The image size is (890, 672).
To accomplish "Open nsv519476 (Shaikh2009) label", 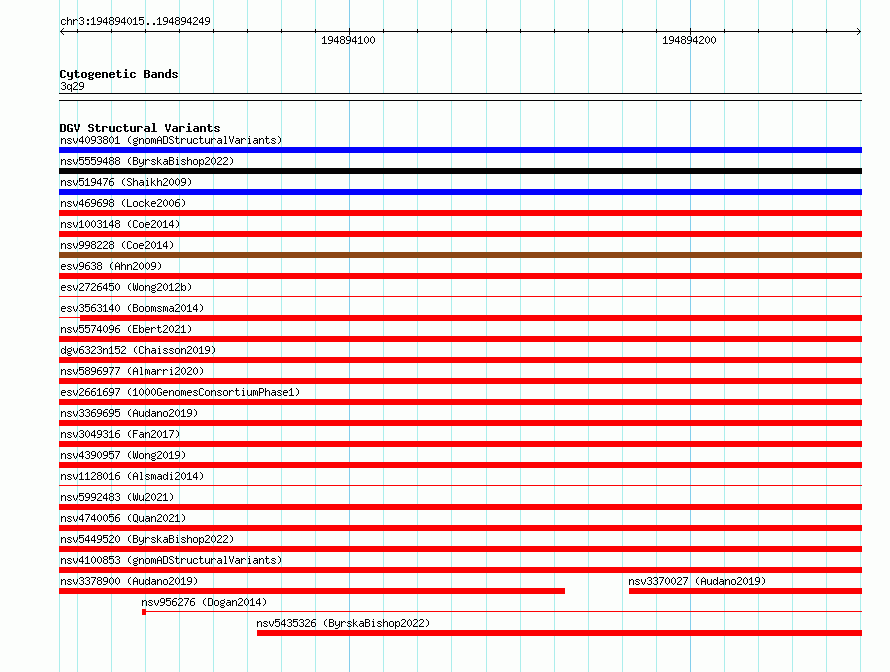I will click(126, 182).
